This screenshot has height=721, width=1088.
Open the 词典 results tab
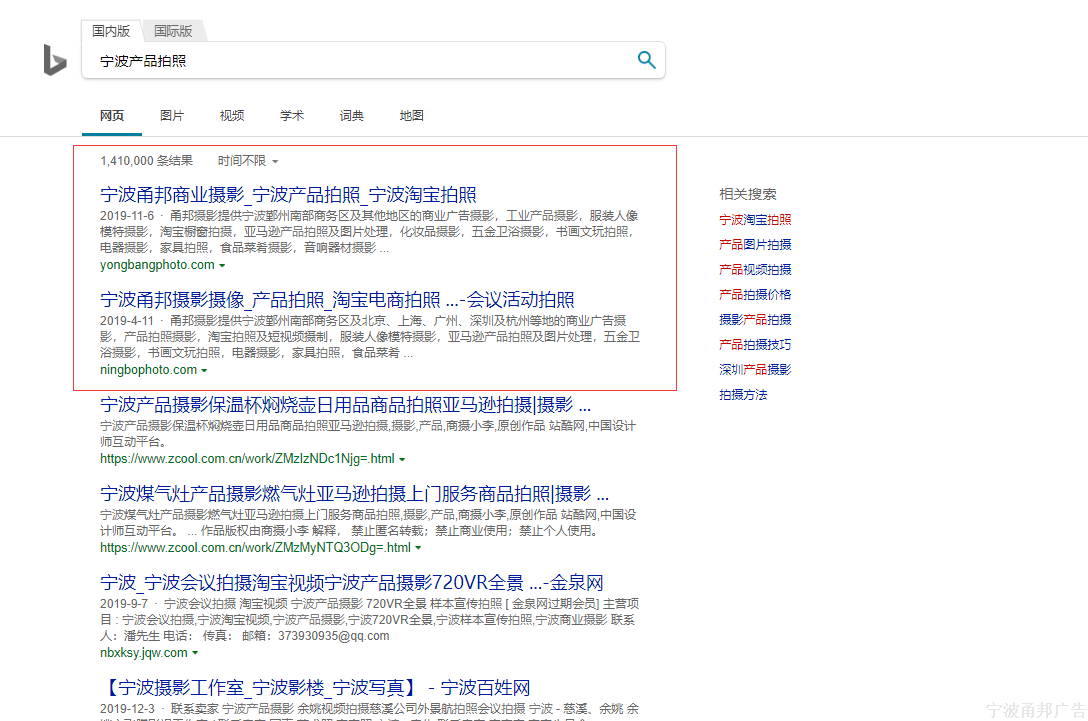tap(352, 116)
